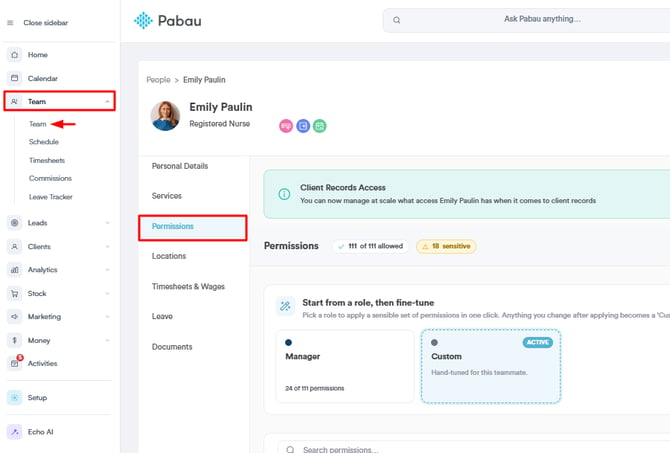Click the Emily Paulin breadcrumb text
Viewport: 670px width, 453px height.
coord(204,80)
